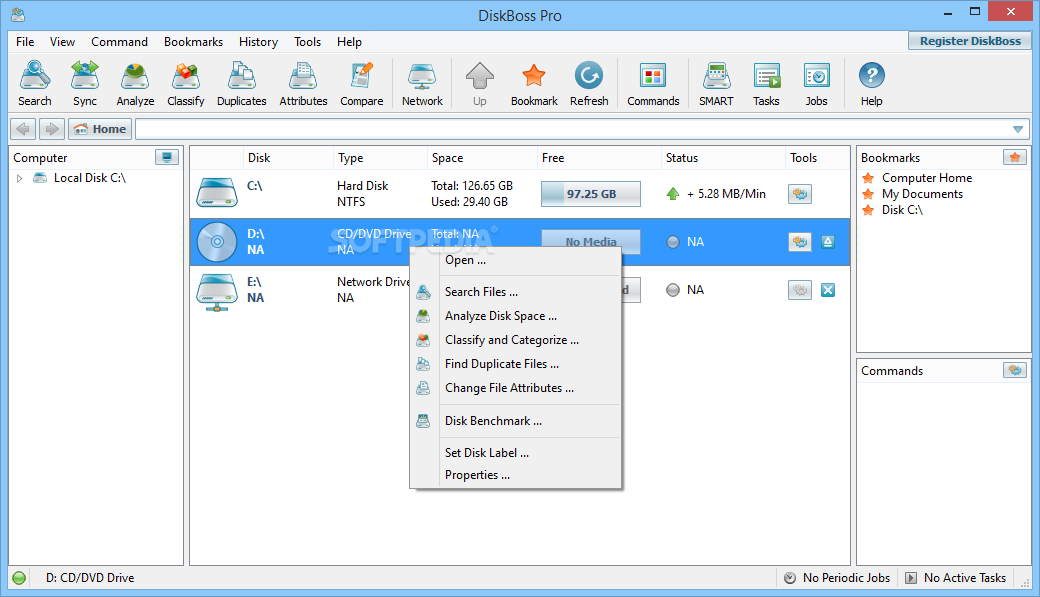This screenshot has height=597, width=1040.
Task: Open the History menu
Action: click(x=258, y=42)
